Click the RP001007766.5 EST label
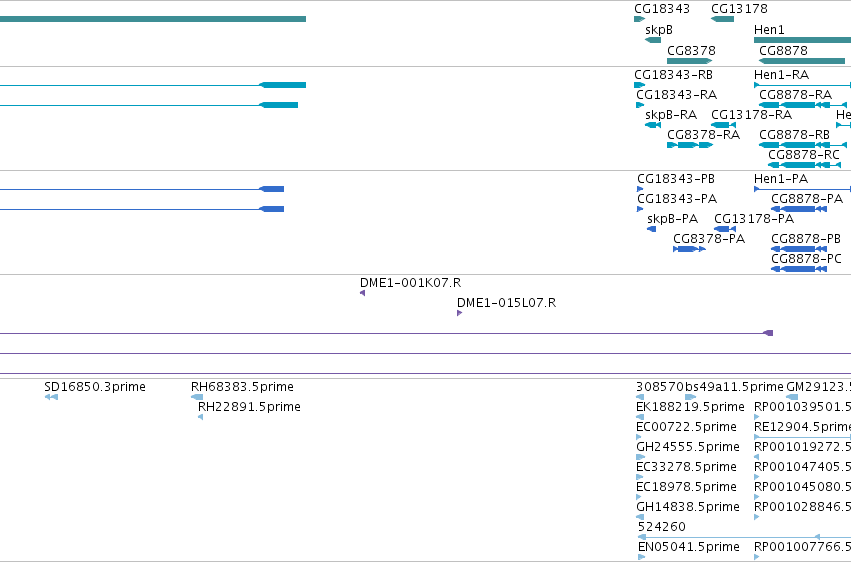The image size is (851, 562). 802,547
